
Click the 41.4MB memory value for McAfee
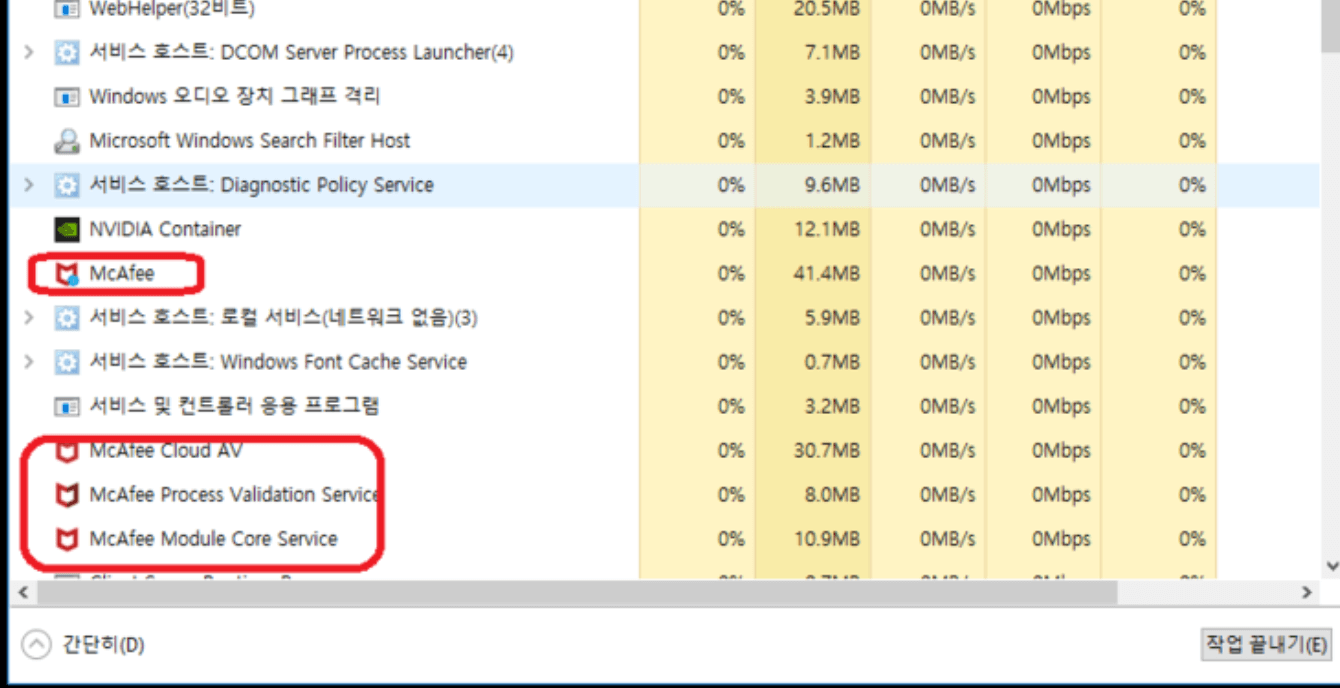[826, 274]
